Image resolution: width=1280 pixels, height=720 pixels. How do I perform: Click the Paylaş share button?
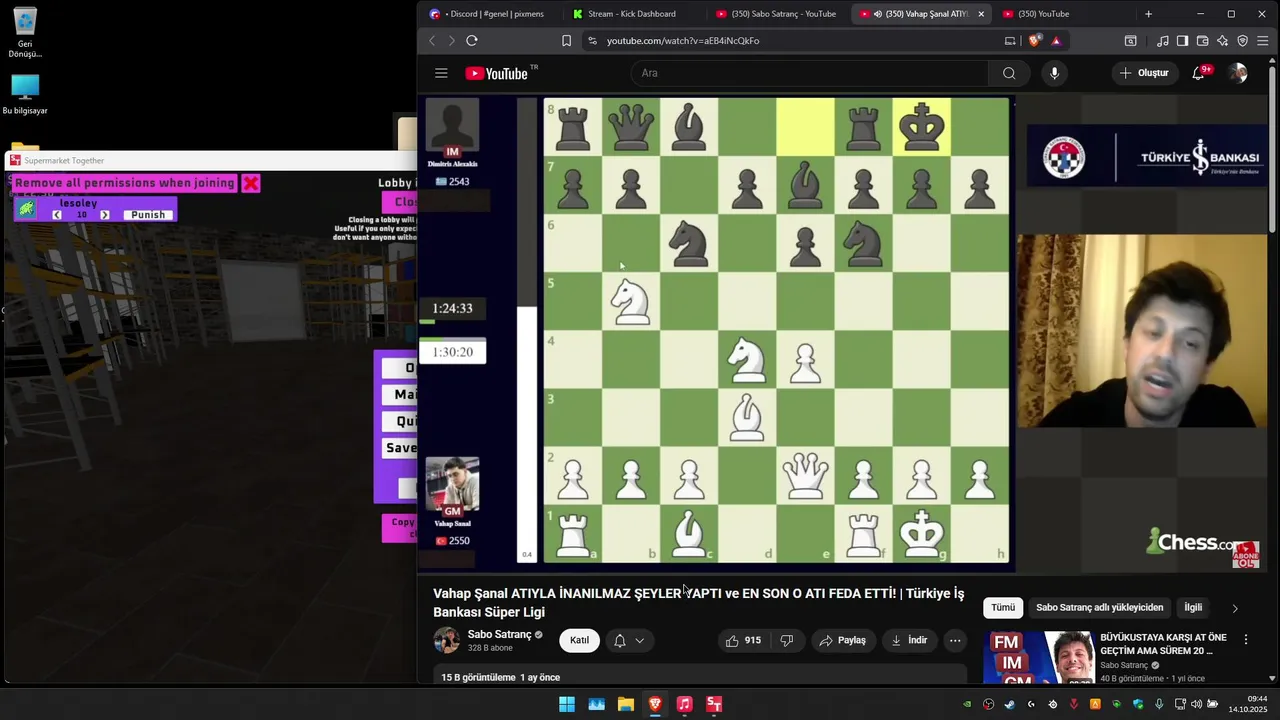pyautogui.click(x=842, y=640)
